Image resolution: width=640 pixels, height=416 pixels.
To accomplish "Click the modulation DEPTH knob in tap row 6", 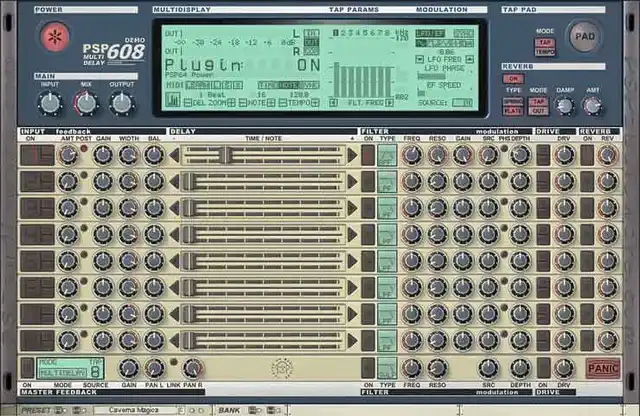I will pyautogui.click(x=520, y=288).
